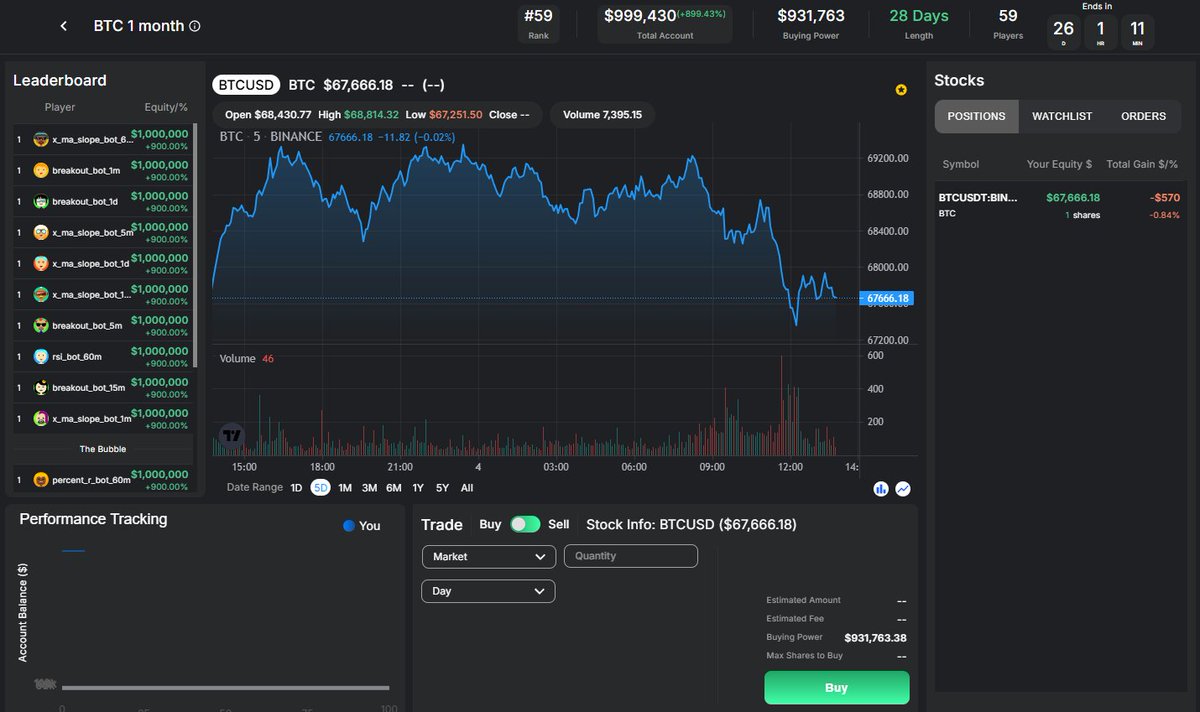Viewport: 1200px width, 712px height.
Task: Click the Your Equity $ column header
Action: click(1059, 164)
